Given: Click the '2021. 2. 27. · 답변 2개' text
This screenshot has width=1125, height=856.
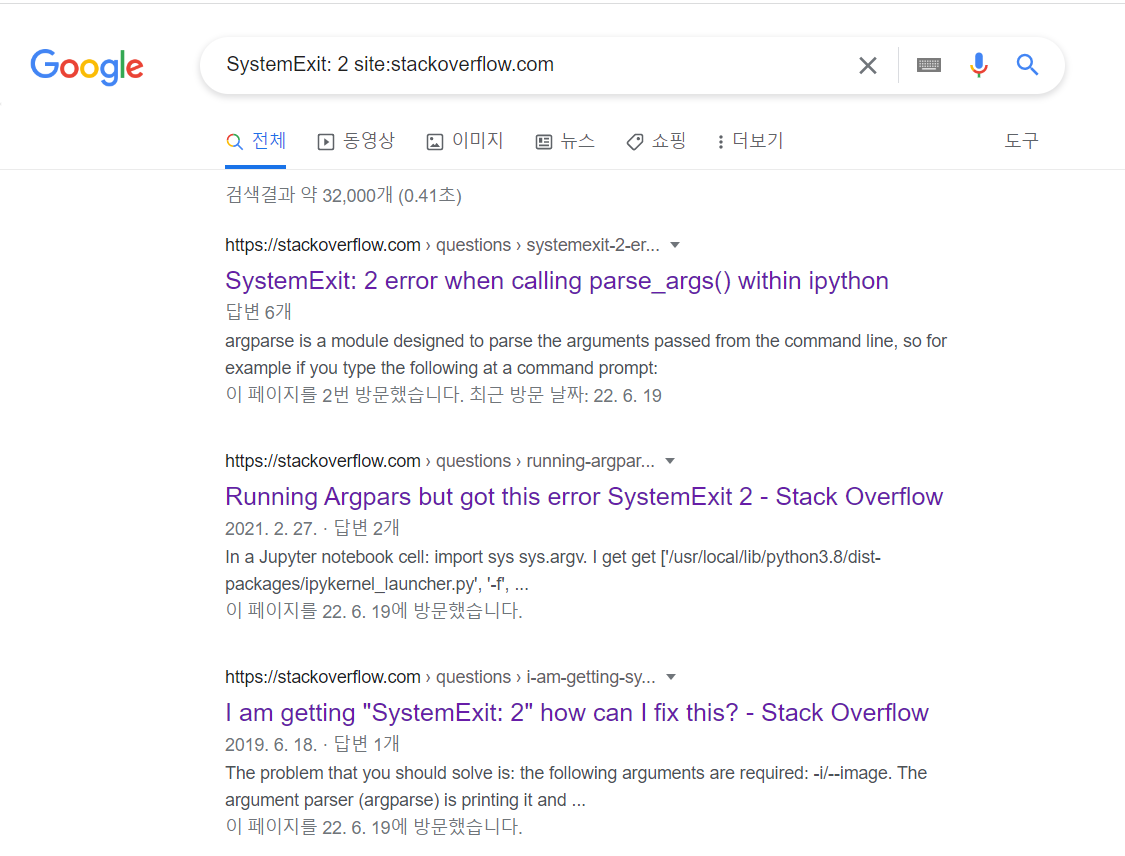Looking at the screenshot, I should click(x=312, y=528).
